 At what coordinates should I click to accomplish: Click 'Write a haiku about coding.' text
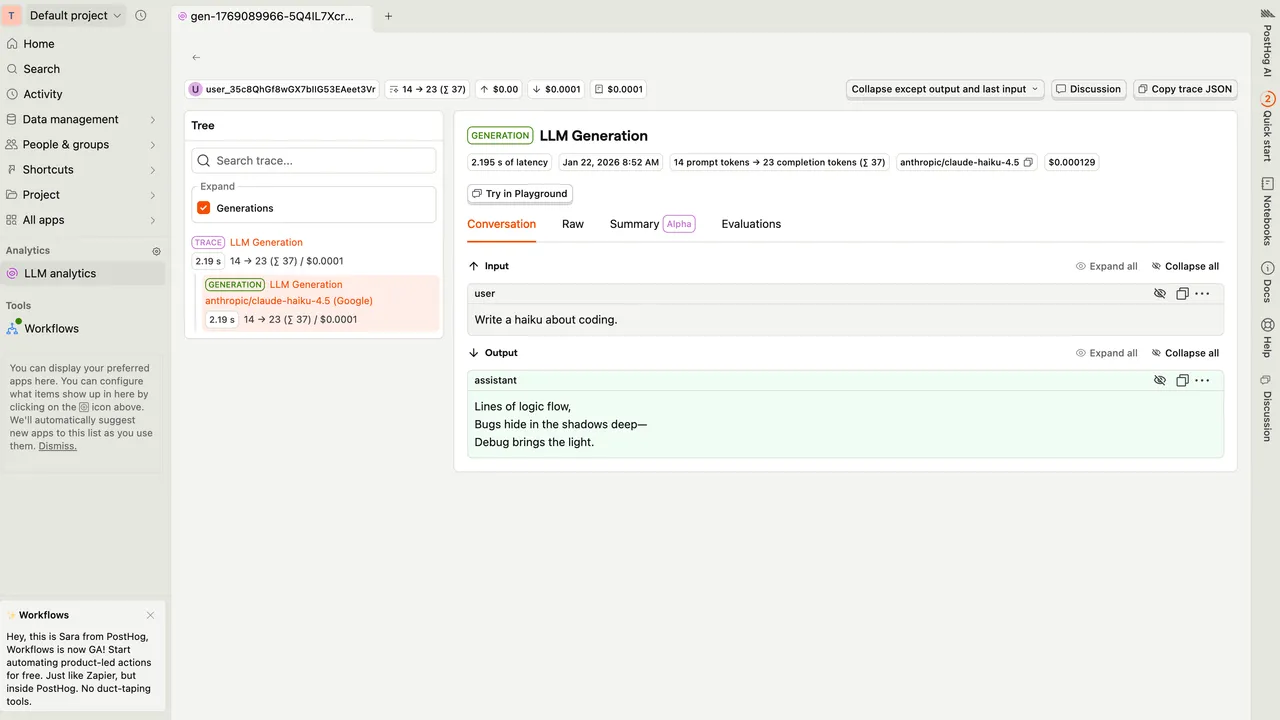pyautogui.click(x=546, y=320)
